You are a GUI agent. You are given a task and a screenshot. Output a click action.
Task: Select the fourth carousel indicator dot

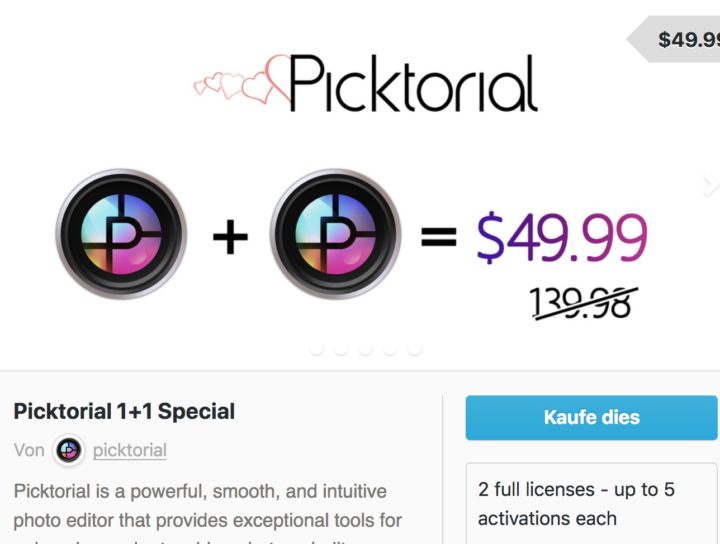[x=390, y=350]
